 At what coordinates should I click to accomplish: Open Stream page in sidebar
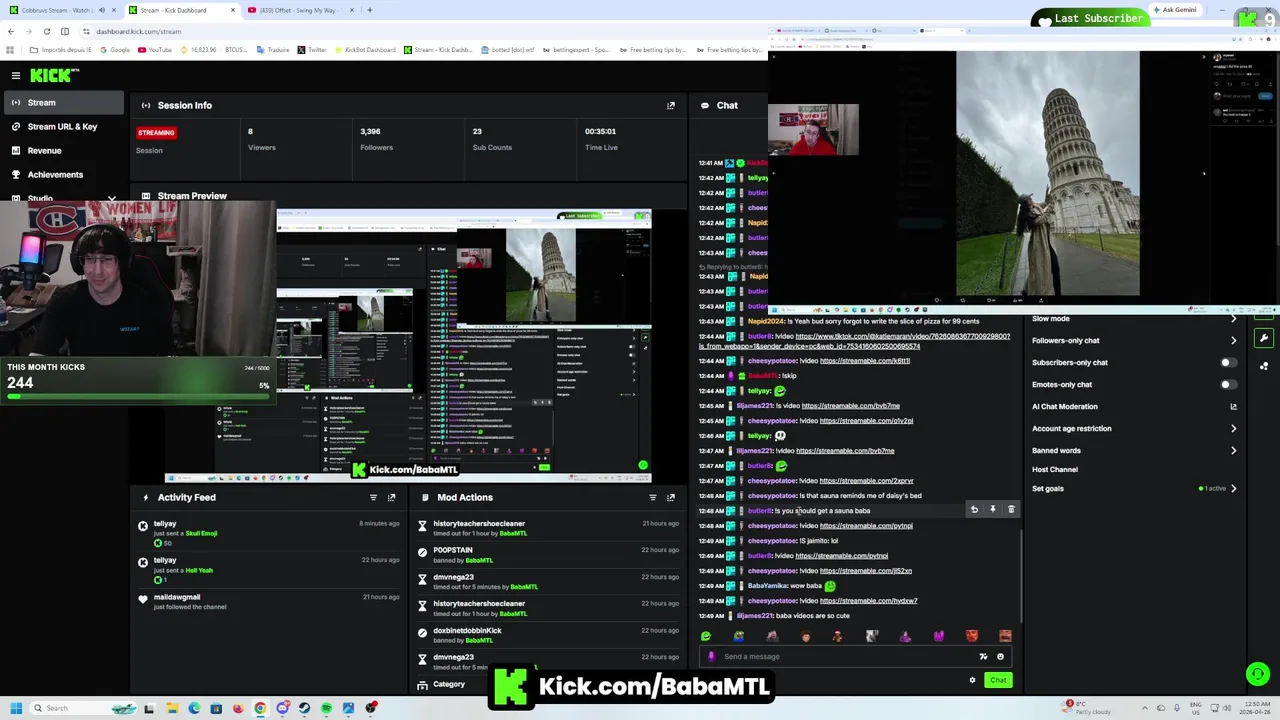pos(62,102)
